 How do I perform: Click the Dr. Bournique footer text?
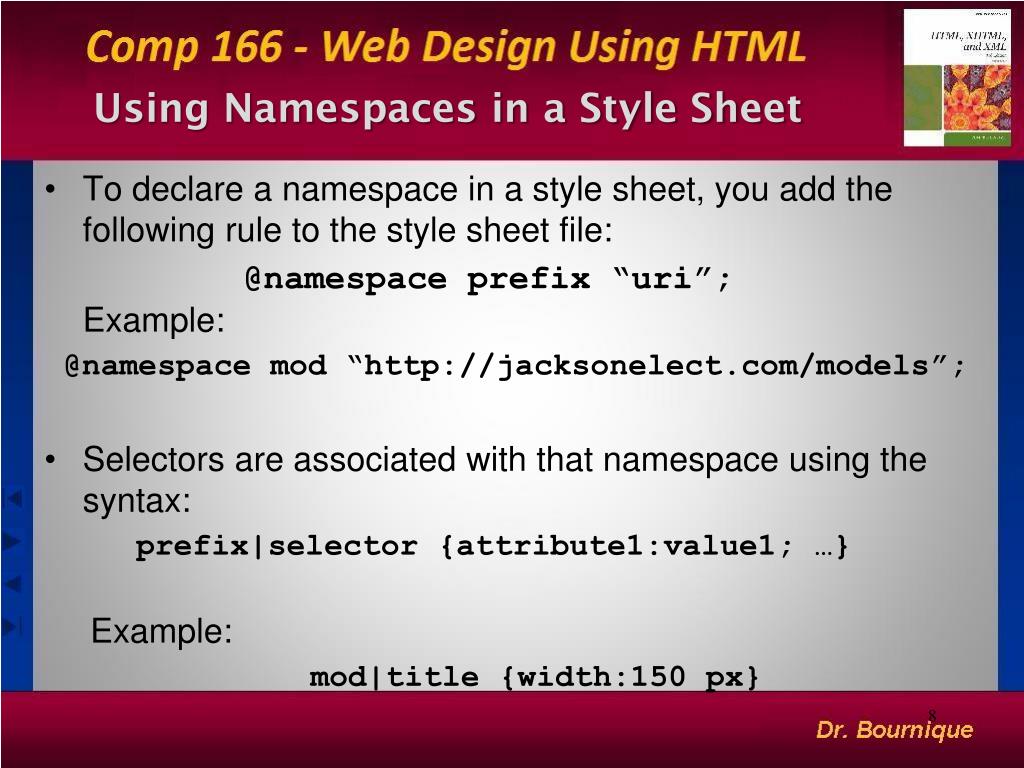coord(894,729)
